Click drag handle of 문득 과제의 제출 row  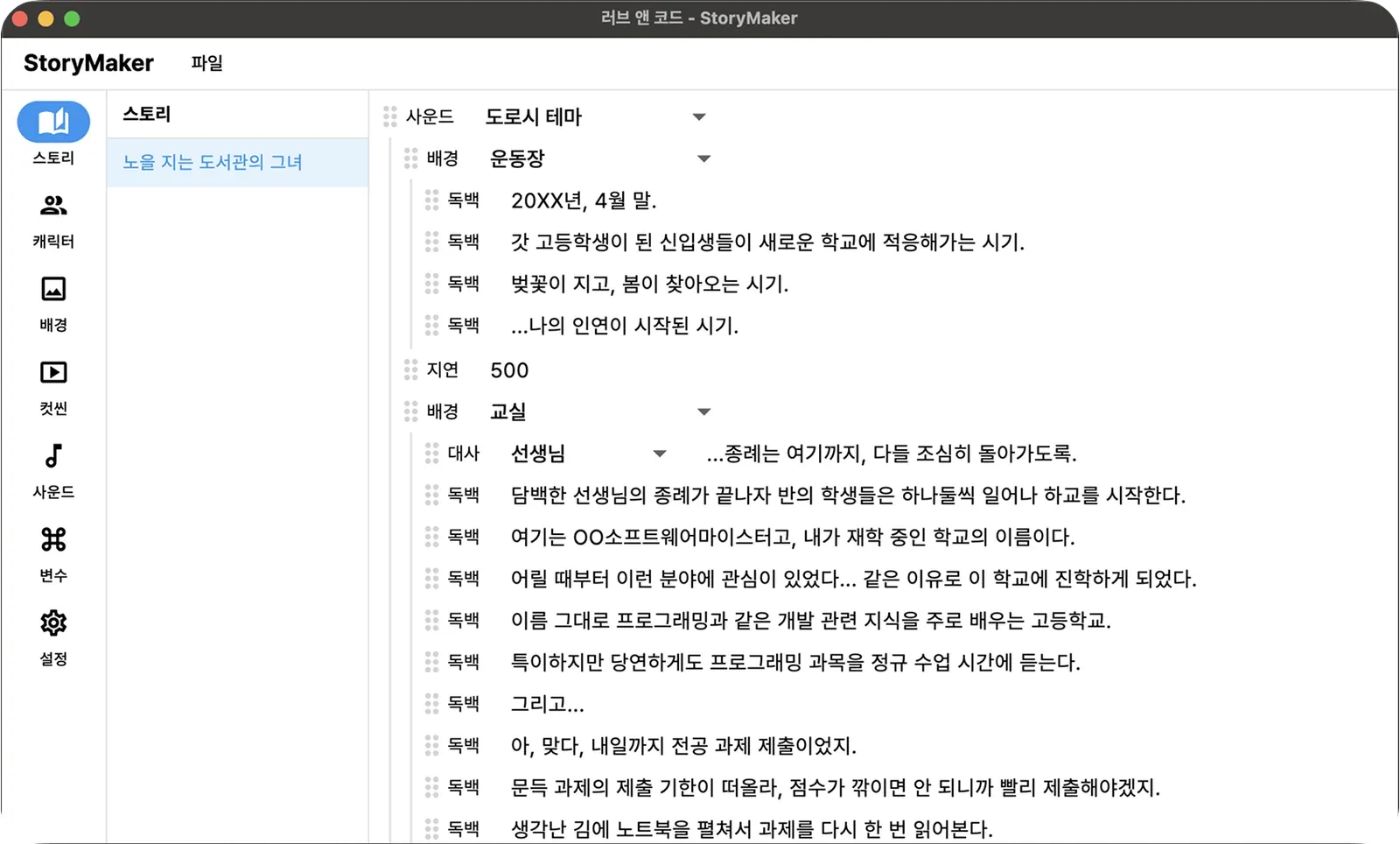point(432,787)
